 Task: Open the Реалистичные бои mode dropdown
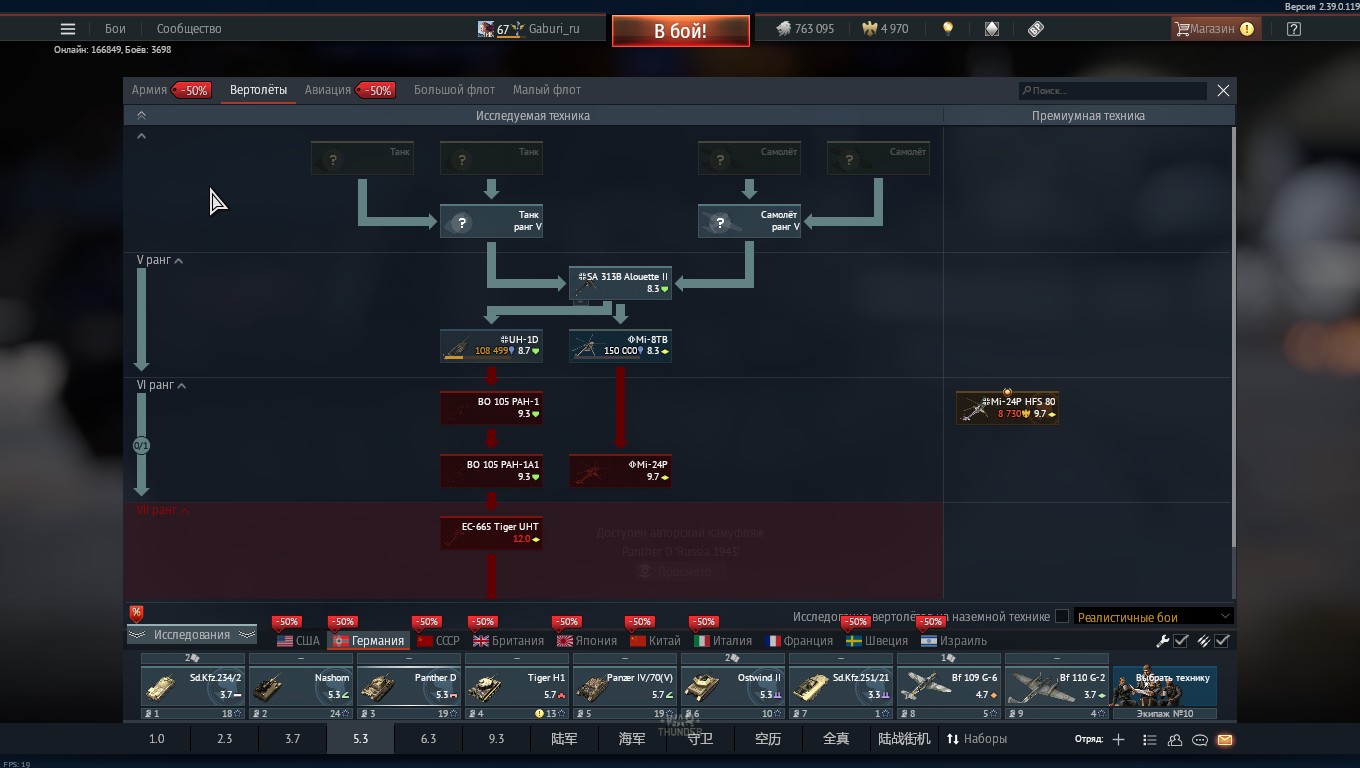[x=1154, y=617]
